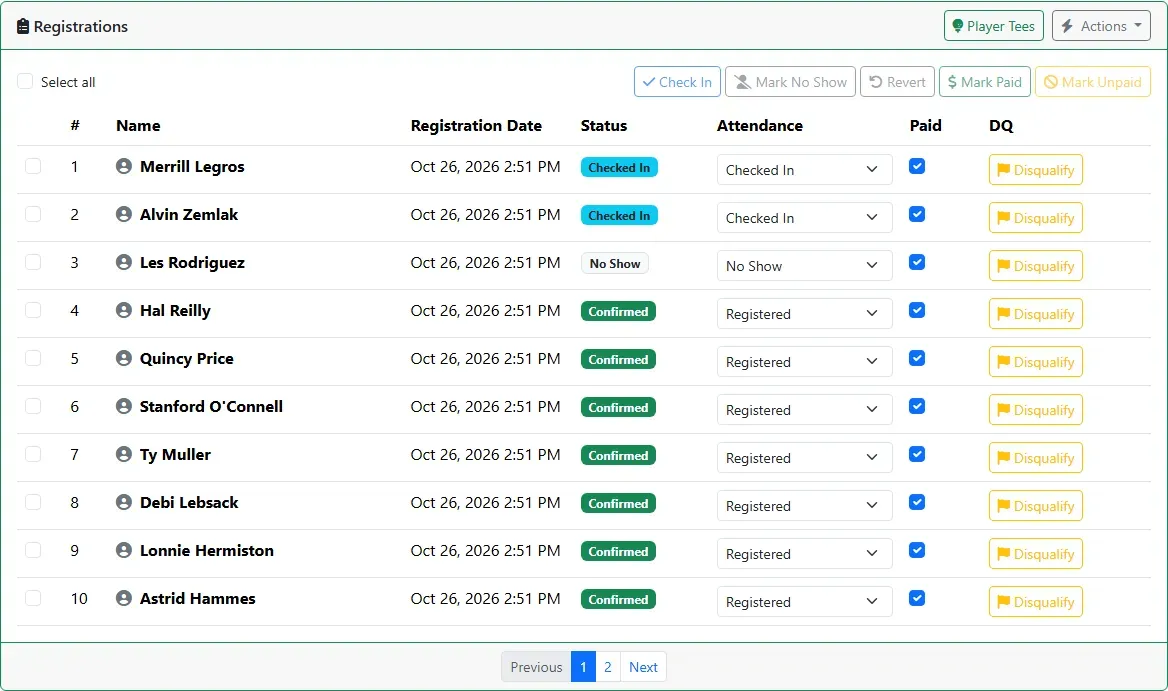Viewport: 1168px width, 691px height.
Task: Click the Mark Unpaid button
Action: click(1093, 82)
